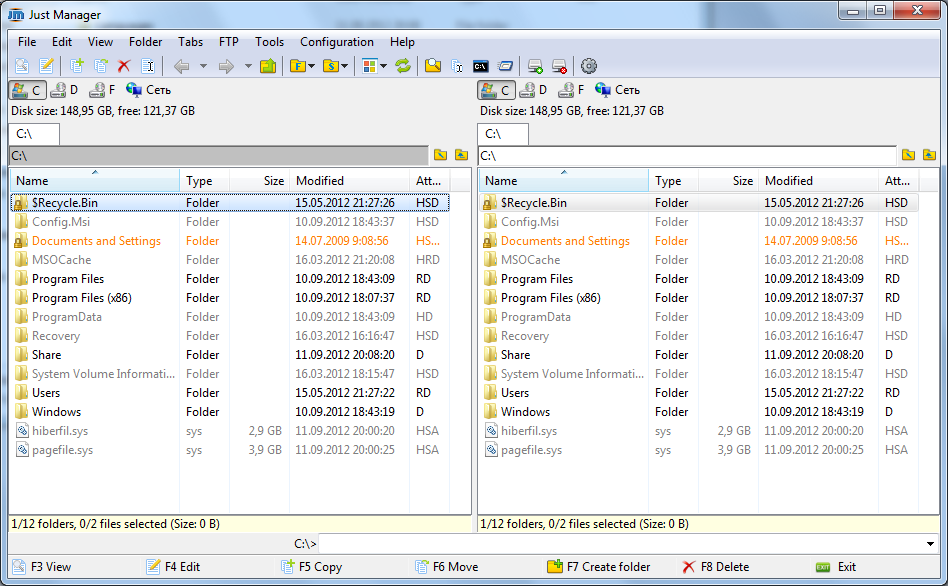The image size is (948, 586).
Task: Open the file search magnifier icon
Action: pyautogui.click(x=433, y=65)
